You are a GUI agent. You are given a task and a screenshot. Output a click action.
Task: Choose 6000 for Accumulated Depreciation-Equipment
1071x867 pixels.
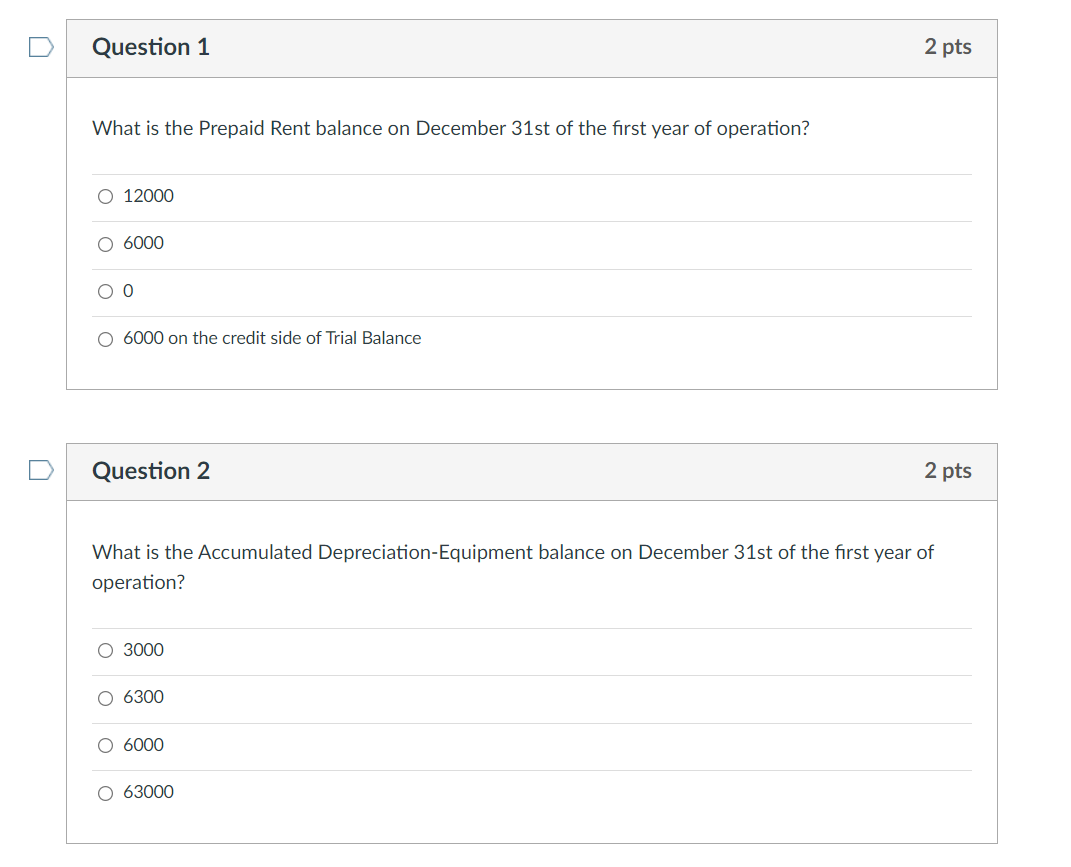coord(106,746)
